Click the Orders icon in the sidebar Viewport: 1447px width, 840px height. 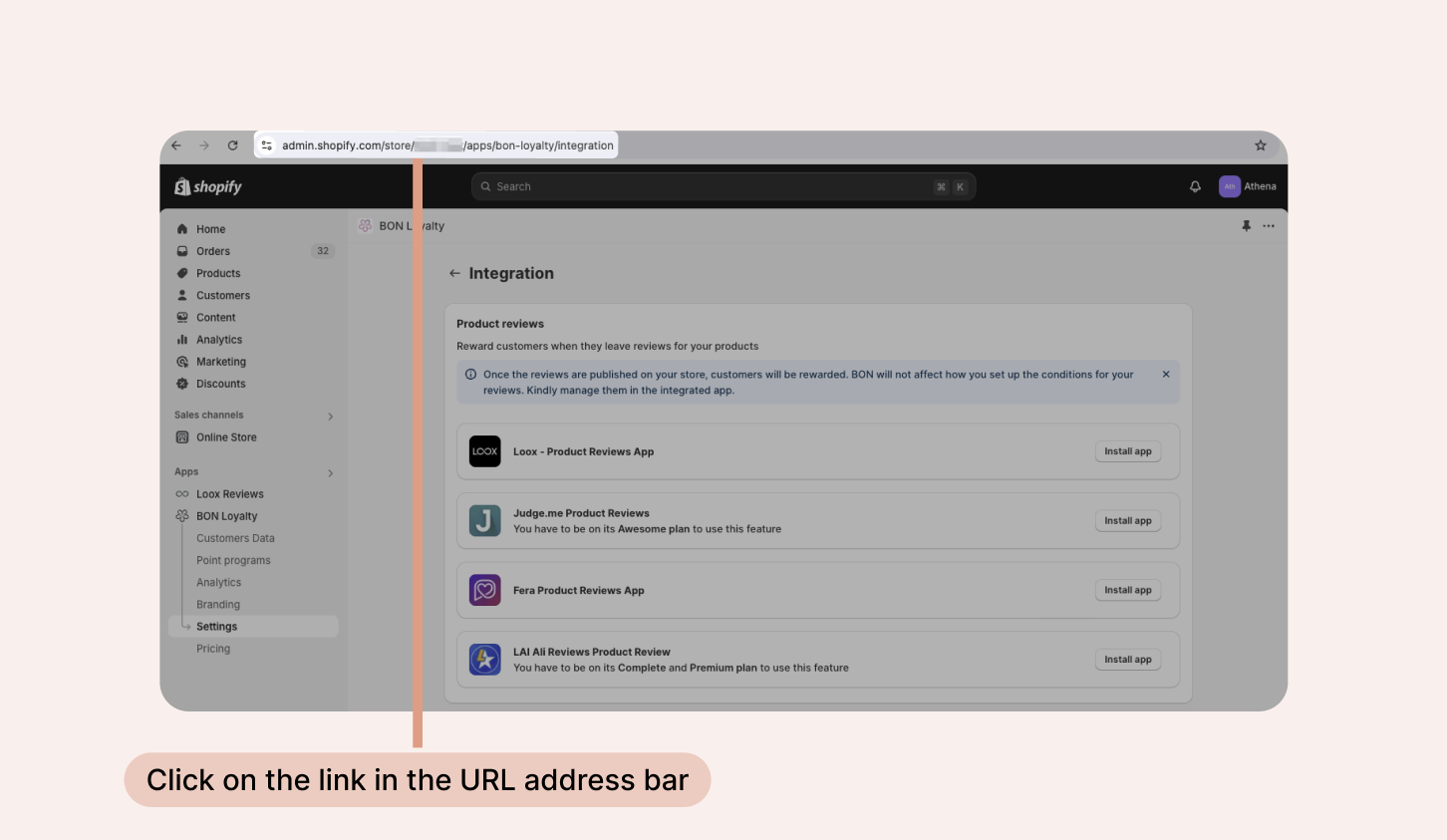click(182, 251)
